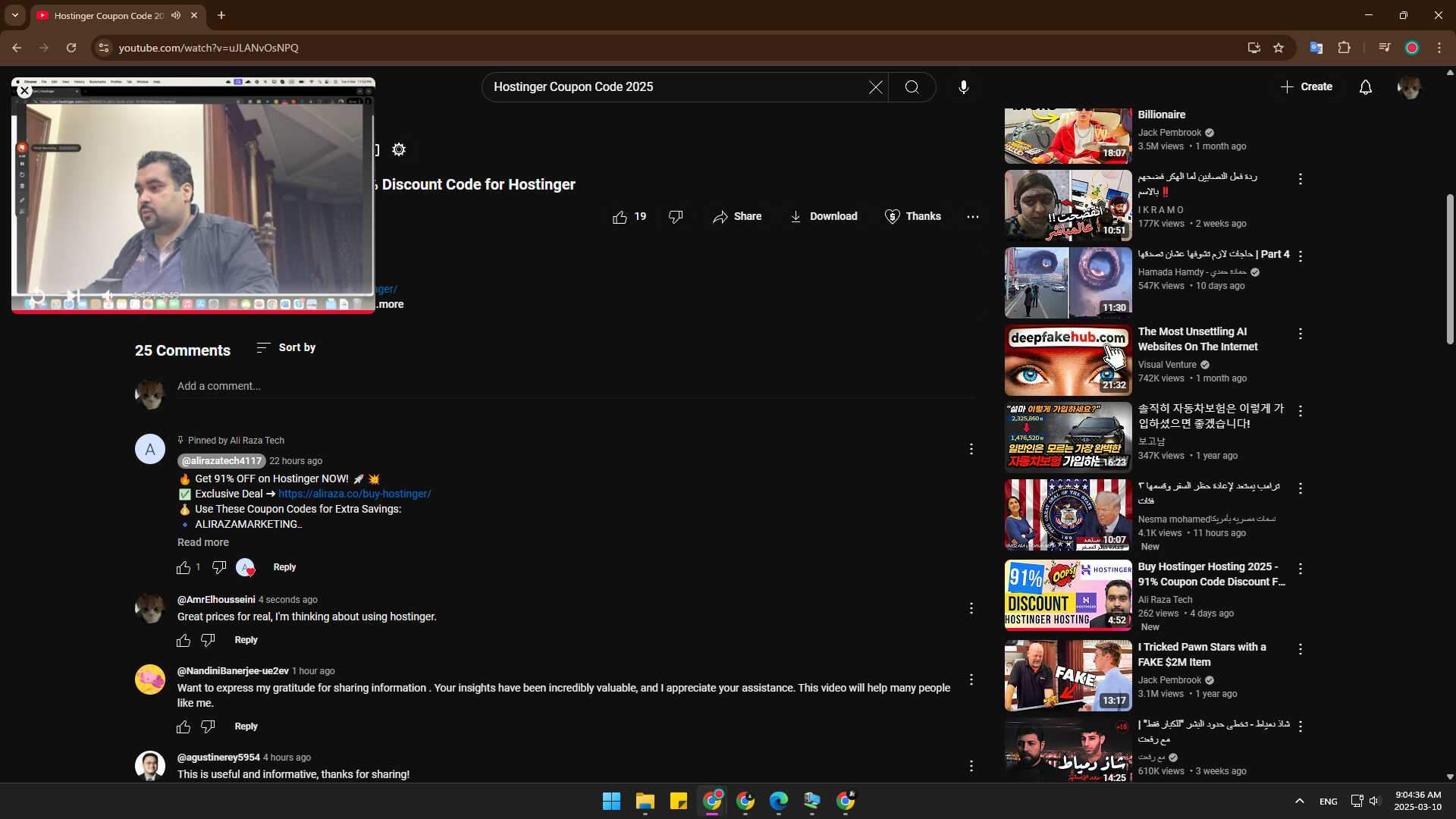Open more video actions menu
1456x819 pixels.
[x=973, y=217]
